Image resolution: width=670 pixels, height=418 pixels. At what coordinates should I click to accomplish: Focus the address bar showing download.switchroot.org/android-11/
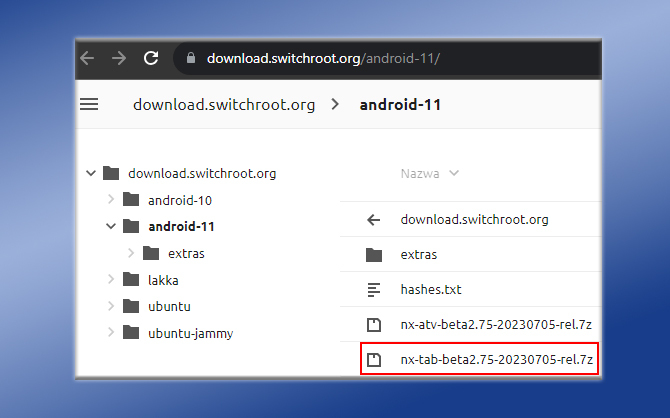coord(387,58)
